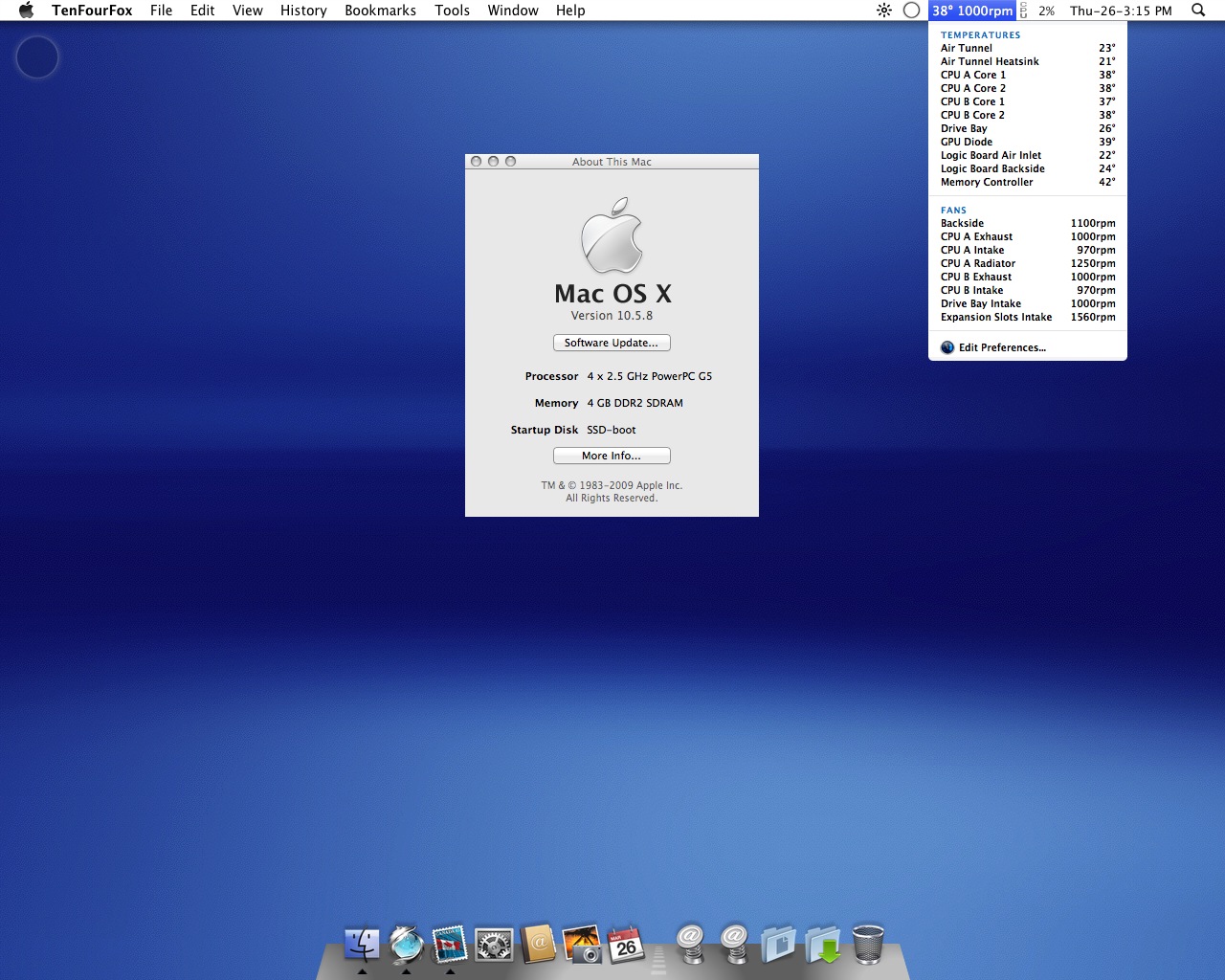This screenshot has height=980, width=1225.
Task: Select Edit Preferences... in the temperature menu
Action: [x=1002, y=347]
